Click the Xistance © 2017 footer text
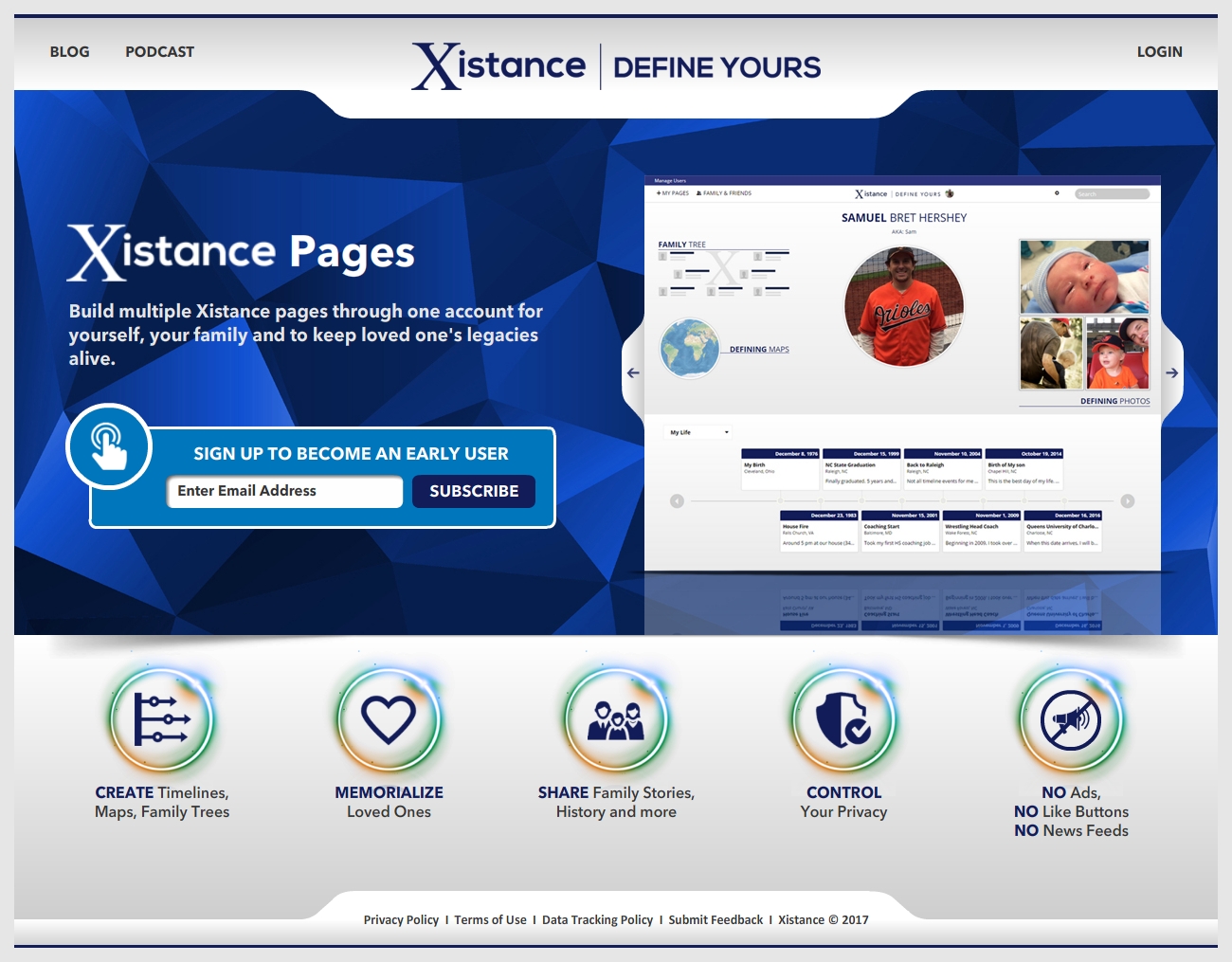 pos(824,920)
